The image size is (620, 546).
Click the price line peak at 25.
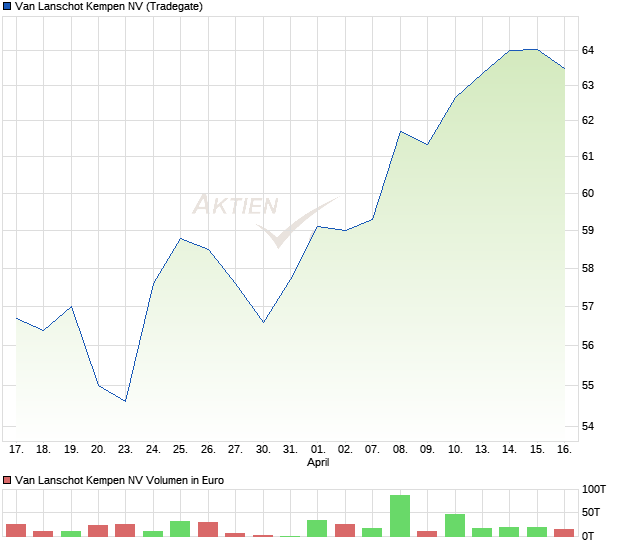[x=181, y=238]
